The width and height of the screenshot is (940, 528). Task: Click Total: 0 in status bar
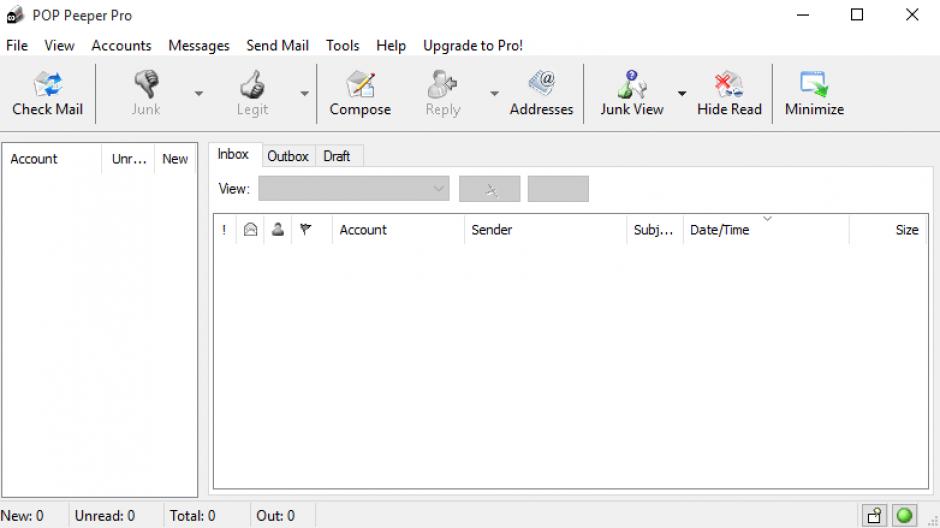192,515
